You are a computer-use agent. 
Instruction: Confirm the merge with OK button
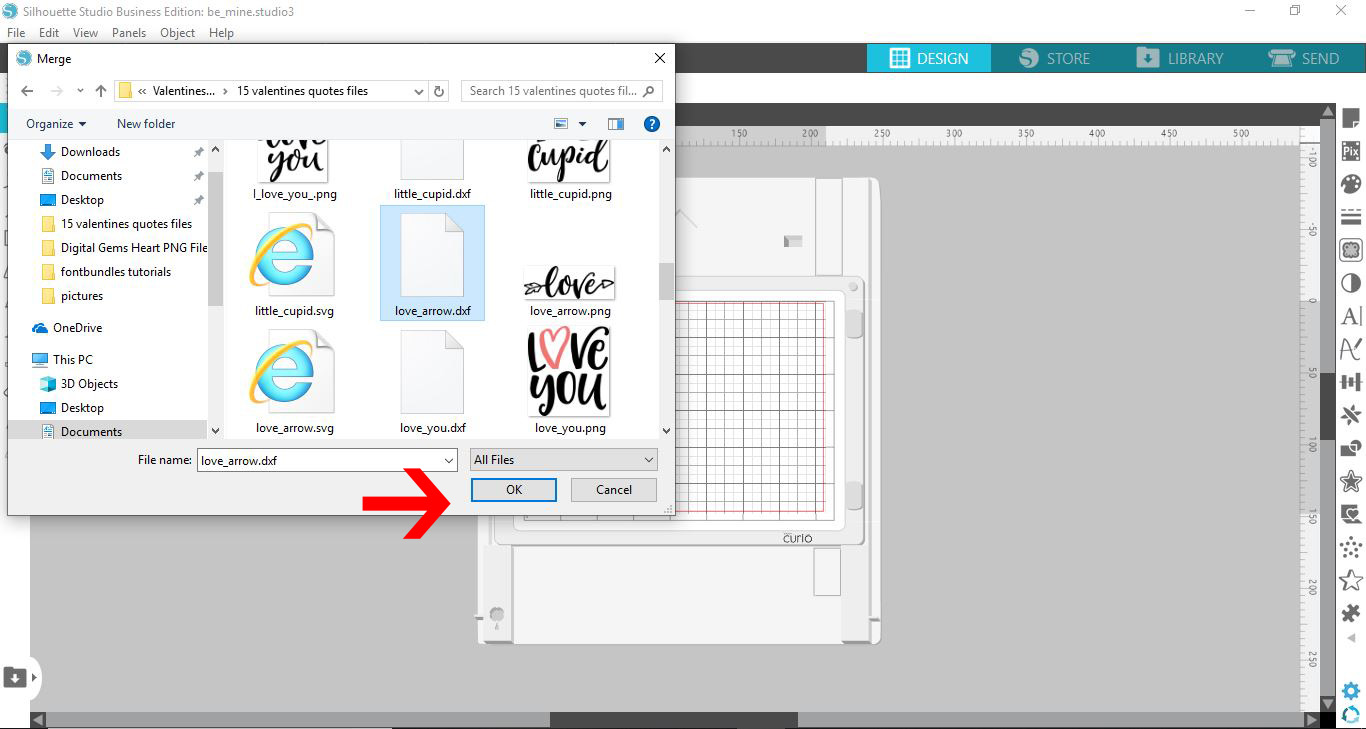click(514, 490)
